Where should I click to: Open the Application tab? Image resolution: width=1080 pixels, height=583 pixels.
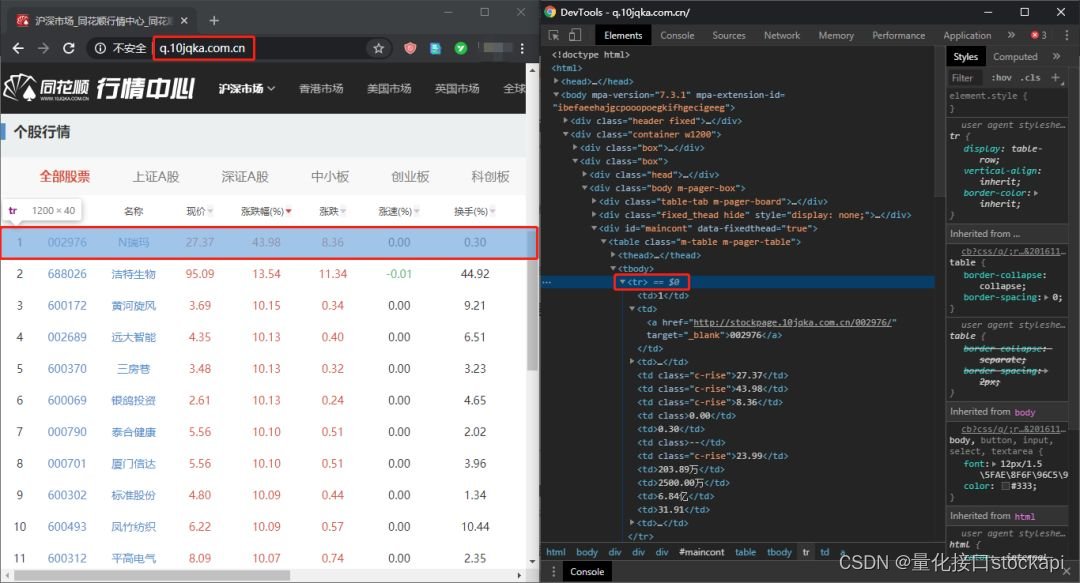(x=967, y=35)
